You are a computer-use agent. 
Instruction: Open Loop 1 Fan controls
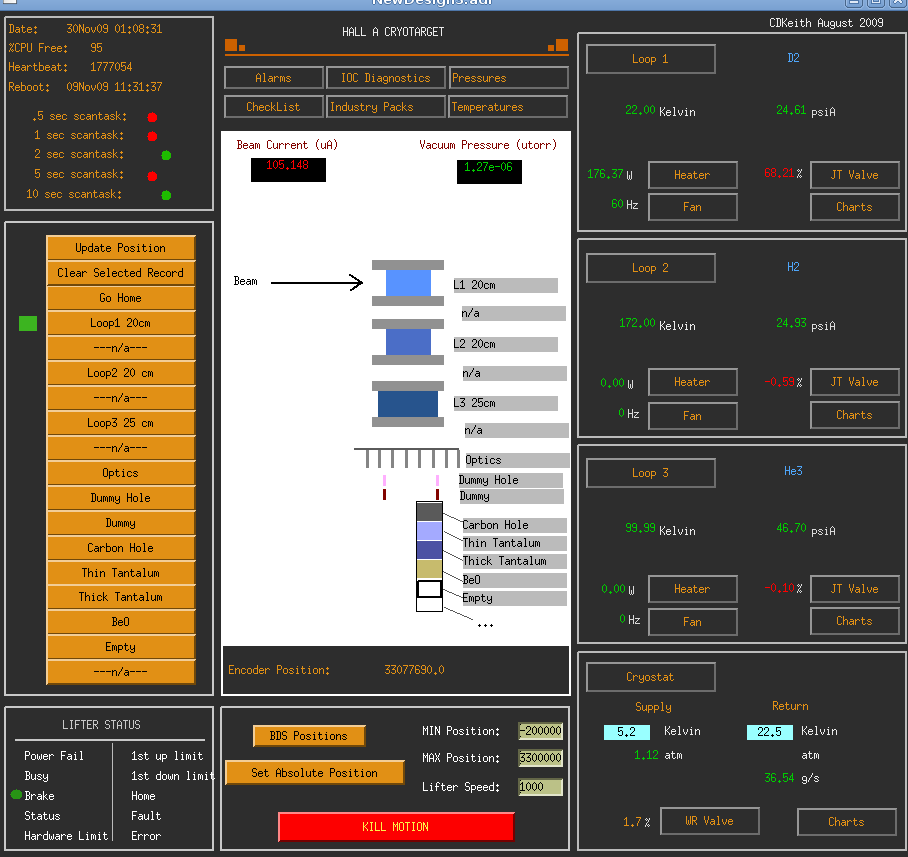[693, 207]
